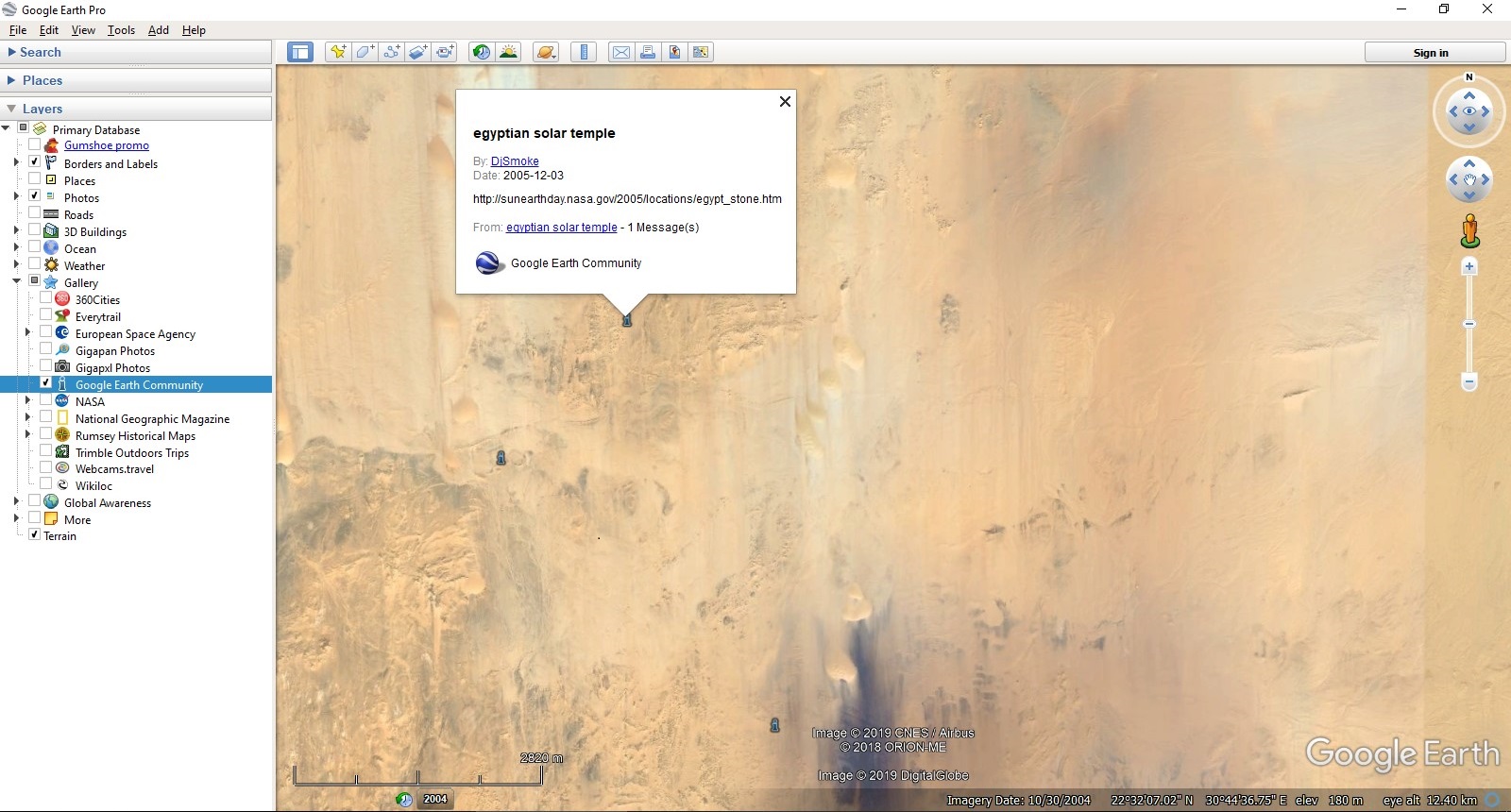Expand the More layer node
Screen dimensions: 1511x812
coord(16,518)
